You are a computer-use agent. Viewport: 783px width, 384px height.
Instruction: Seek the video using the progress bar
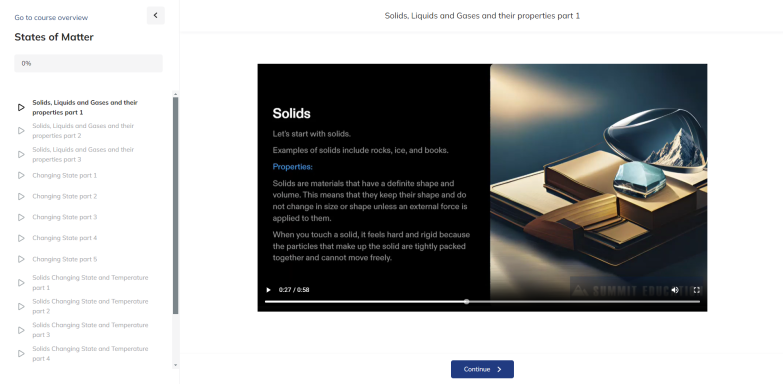pos(482,302)
